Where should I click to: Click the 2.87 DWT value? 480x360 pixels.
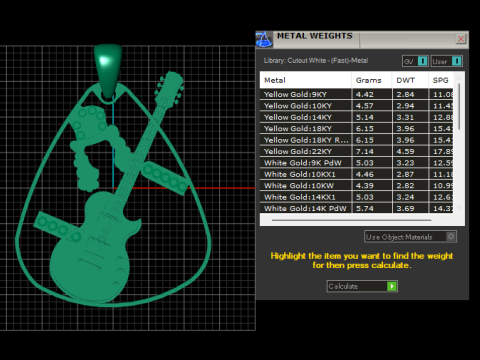pos(405,174)
